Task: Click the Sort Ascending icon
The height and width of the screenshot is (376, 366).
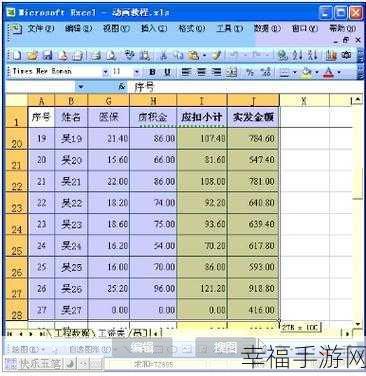Action: point(297,55)
